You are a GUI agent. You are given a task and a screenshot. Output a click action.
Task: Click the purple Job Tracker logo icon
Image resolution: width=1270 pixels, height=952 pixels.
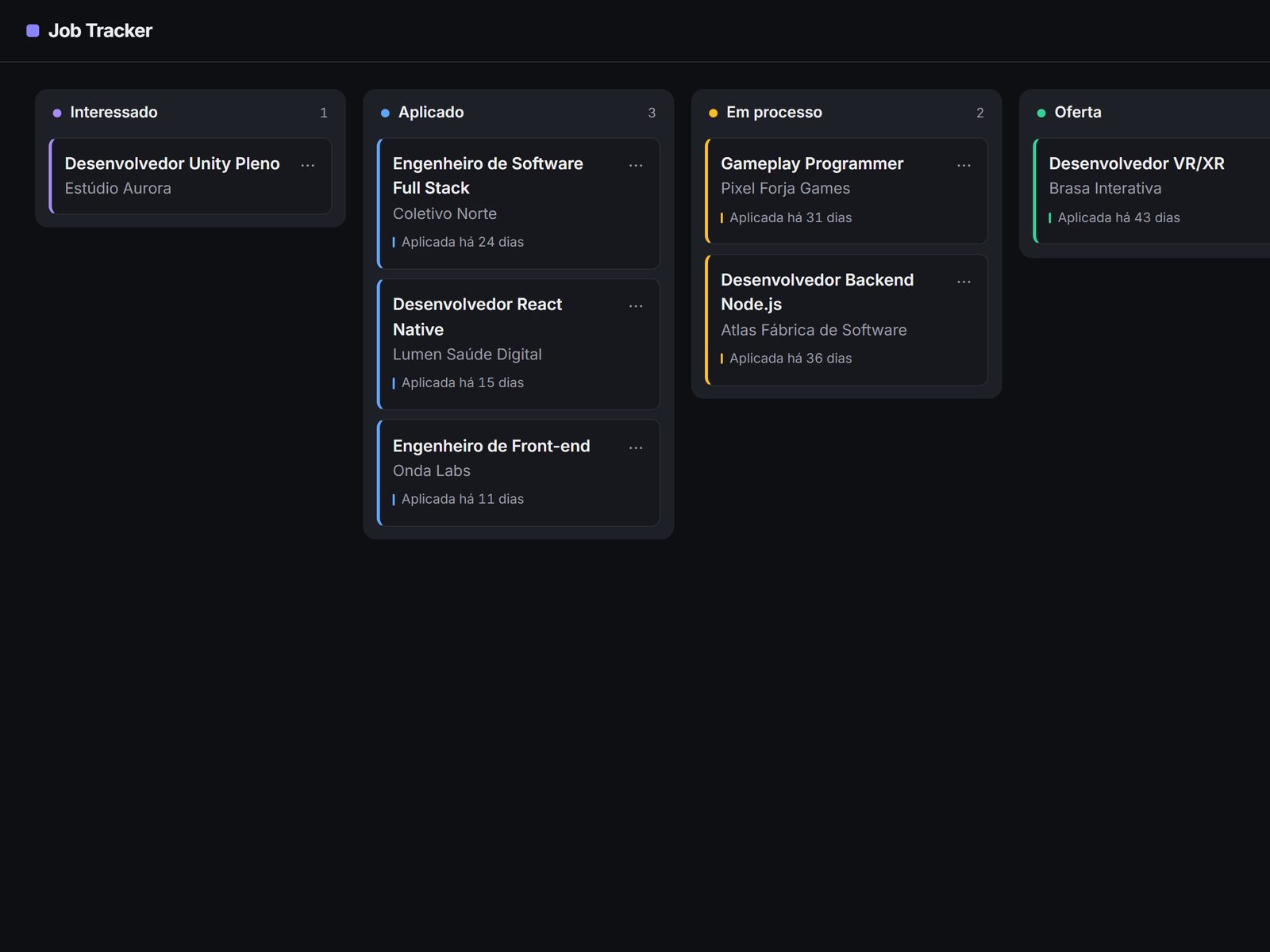(x=33, y=31)
